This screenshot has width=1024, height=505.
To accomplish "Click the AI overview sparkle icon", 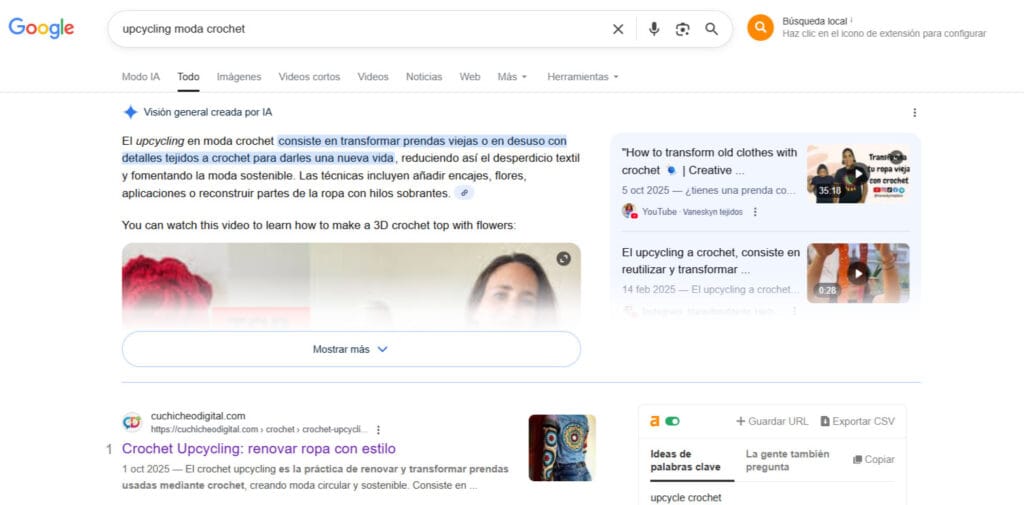I will [x=131, y=112].
